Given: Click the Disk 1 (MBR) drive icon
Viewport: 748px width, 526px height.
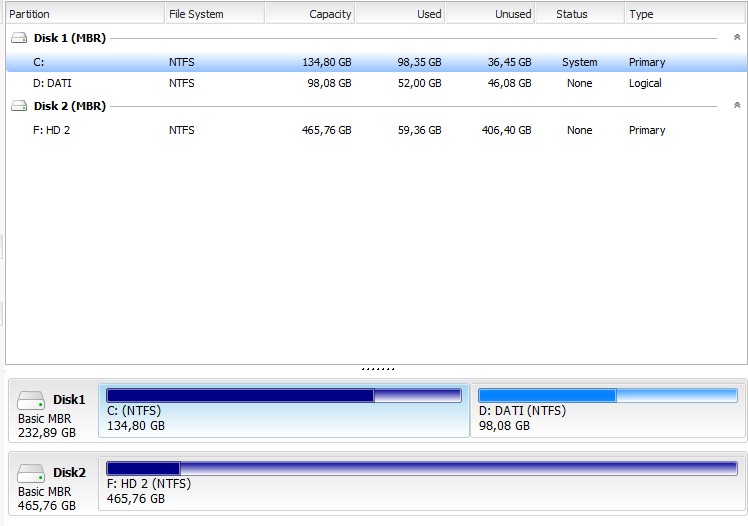Looking at the screenshot, I should pos(19,38).
